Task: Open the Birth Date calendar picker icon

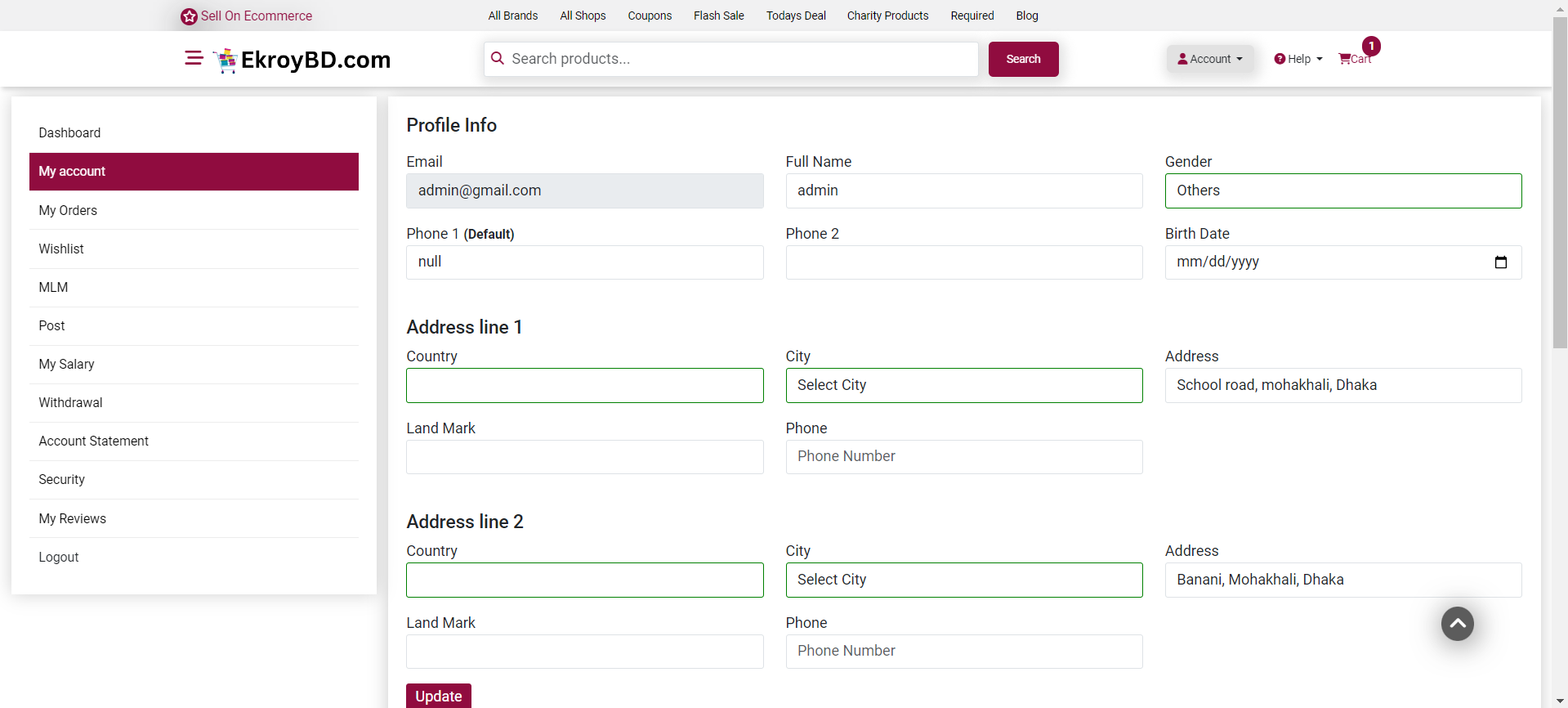Action: pos(1500,262)
